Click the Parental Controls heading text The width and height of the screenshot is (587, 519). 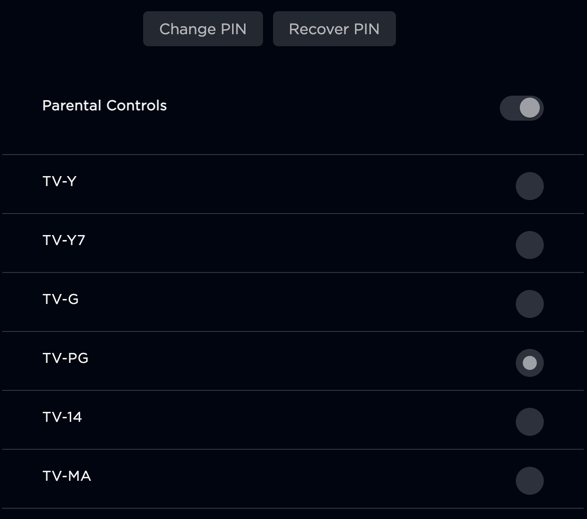coord(104,106)
